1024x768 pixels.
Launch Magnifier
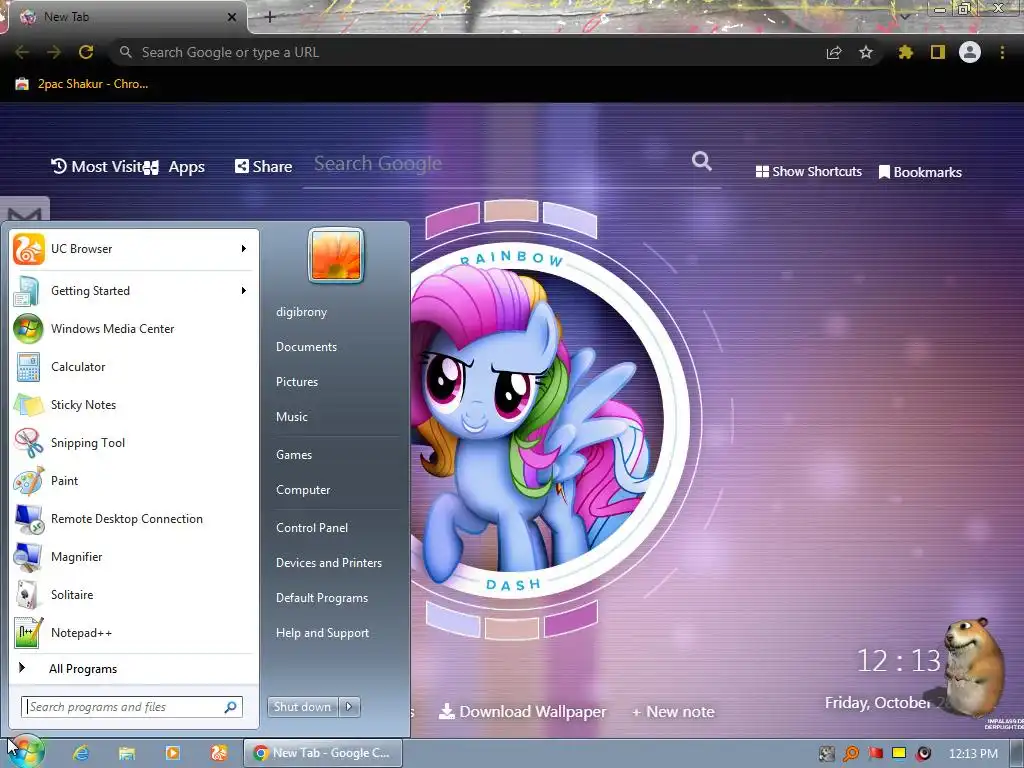(x=133, y=556)
